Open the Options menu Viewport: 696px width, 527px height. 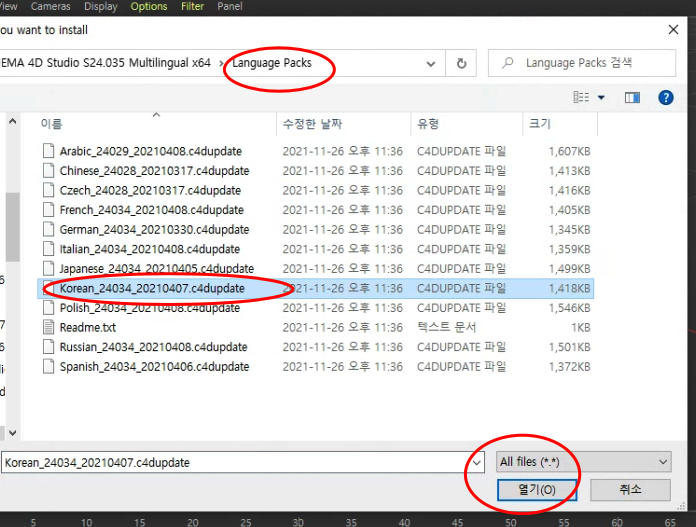point(149,7)
